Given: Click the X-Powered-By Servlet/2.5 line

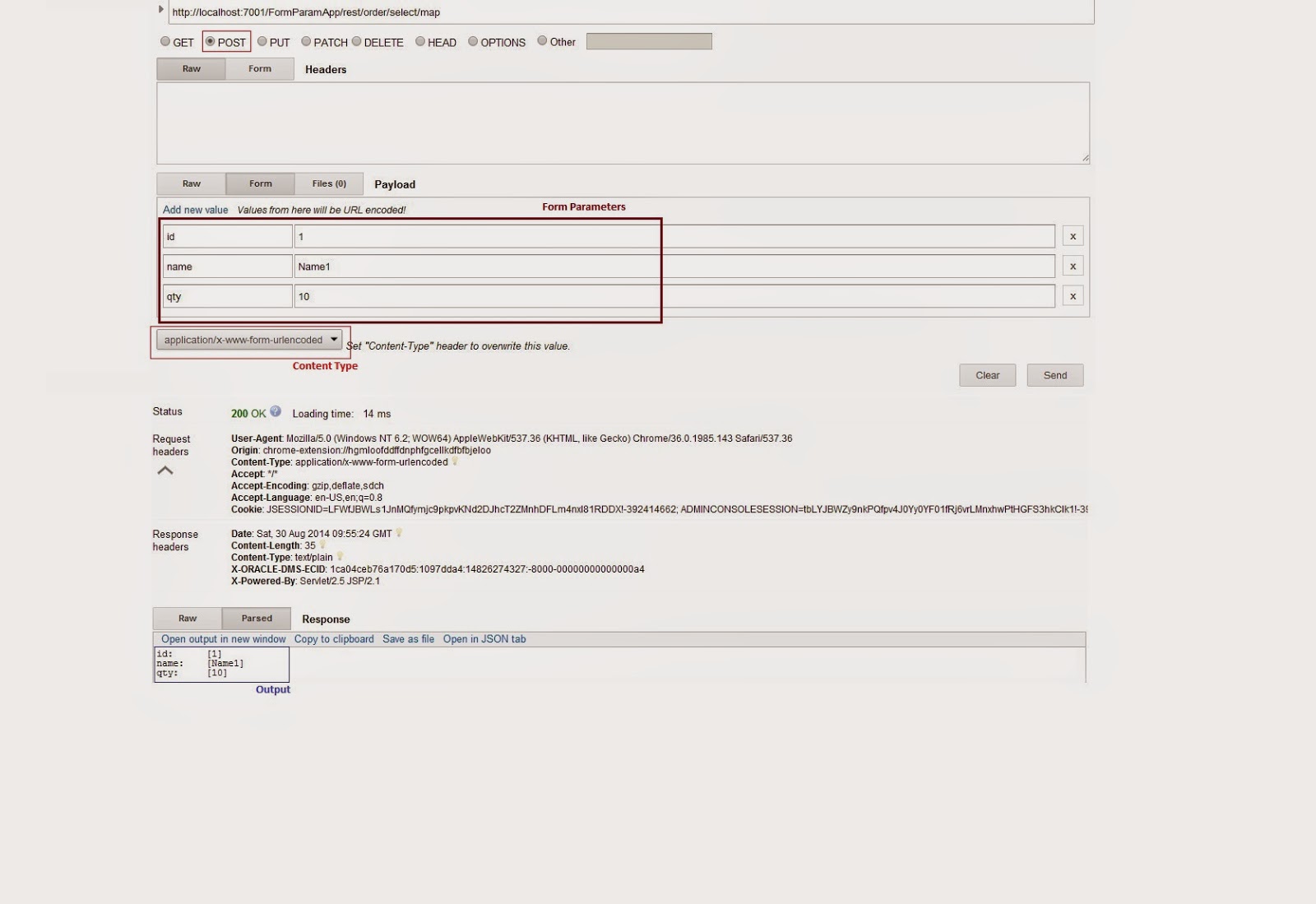Looking at the screenshot, I should point(305,581).
